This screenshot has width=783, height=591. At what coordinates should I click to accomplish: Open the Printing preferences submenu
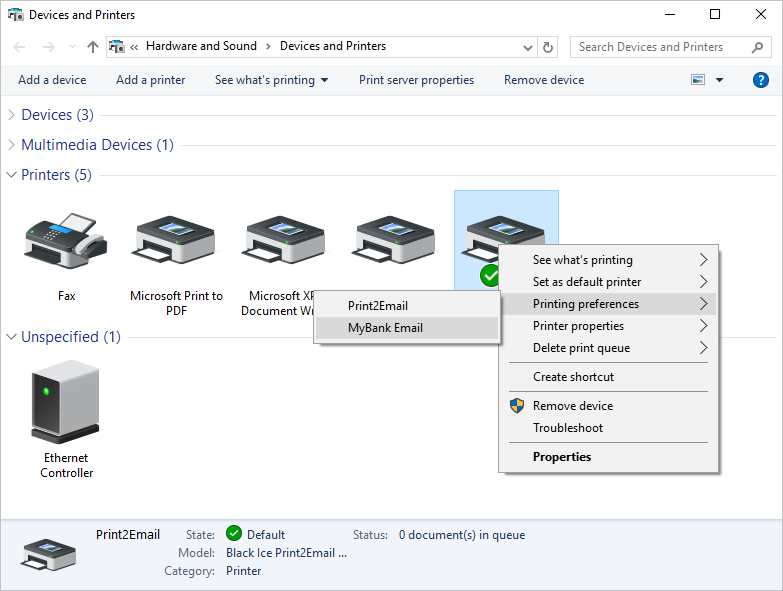[x=608, y=303]
